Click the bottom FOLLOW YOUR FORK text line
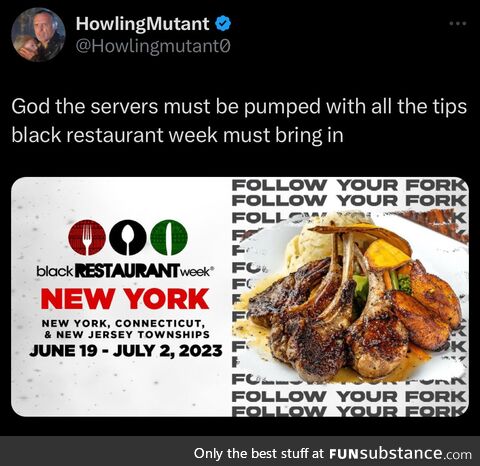Viewport: 480px width, 466px height. coord(348,411)
